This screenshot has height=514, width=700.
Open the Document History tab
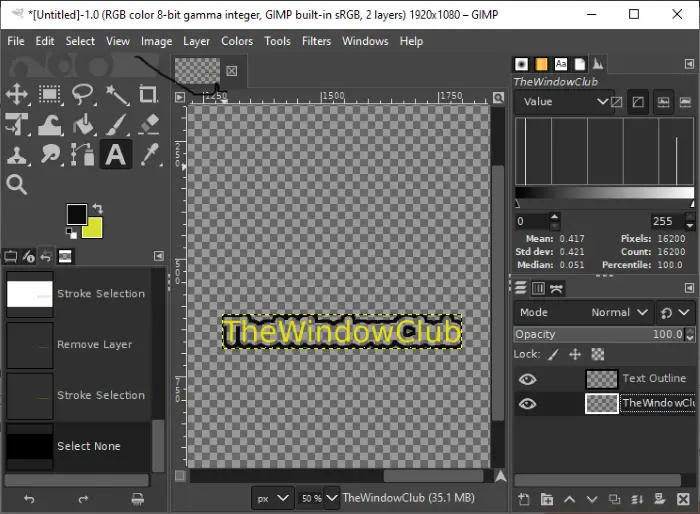point(579,64)
